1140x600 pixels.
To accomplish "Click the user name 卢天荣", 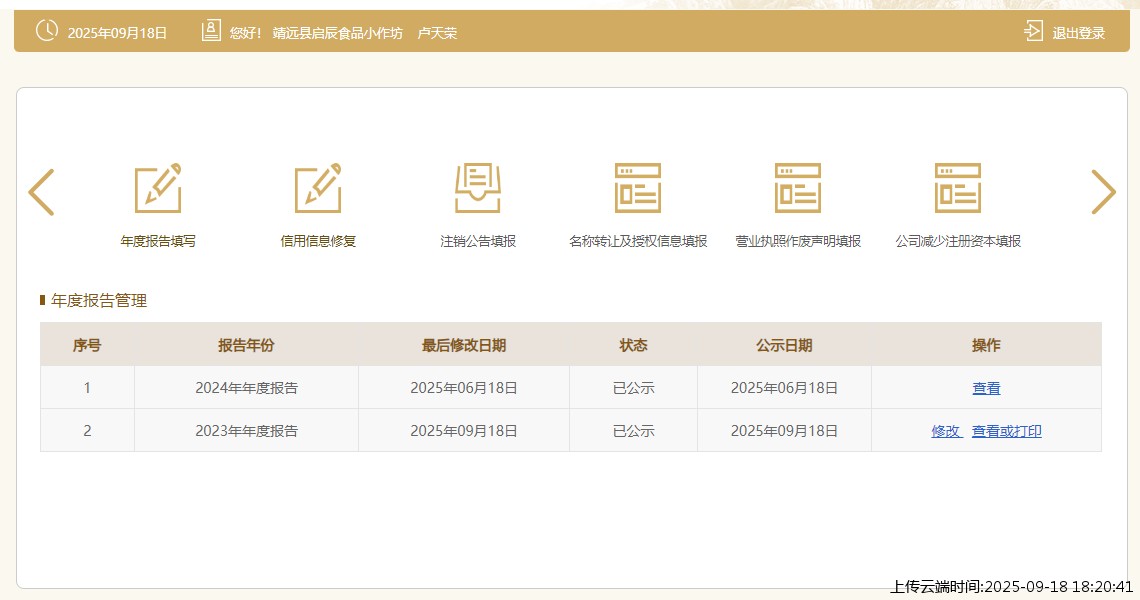I will (437, 33).
